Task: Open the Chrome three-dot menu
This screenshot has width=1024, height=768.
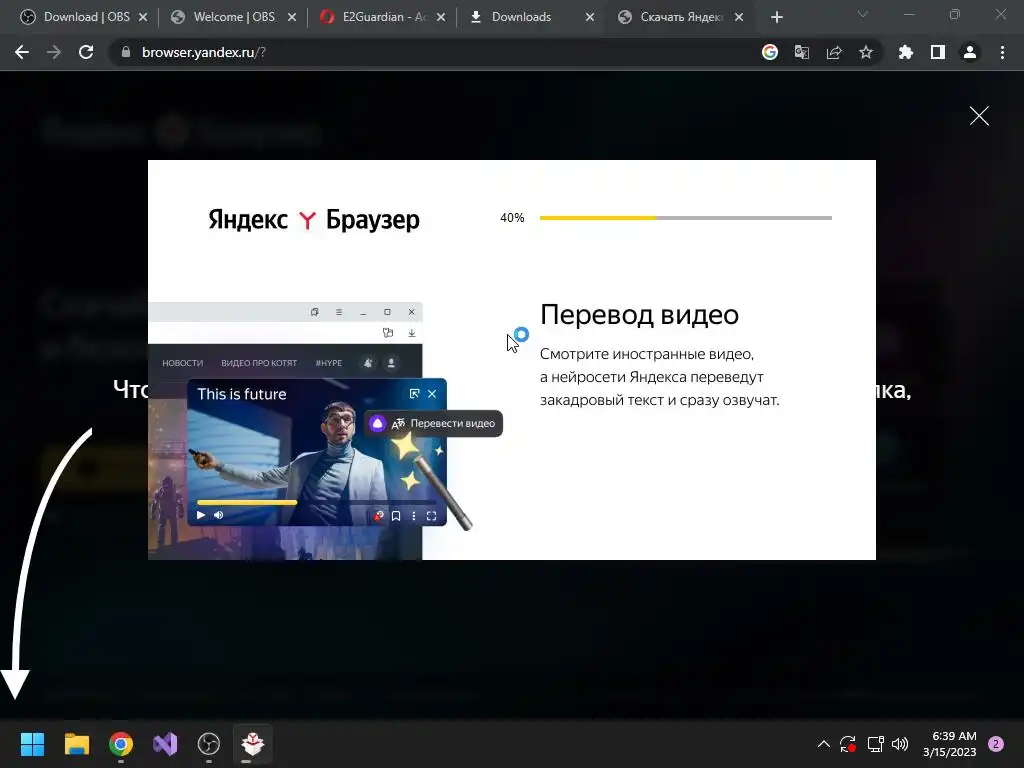Action: point(1002,52)
